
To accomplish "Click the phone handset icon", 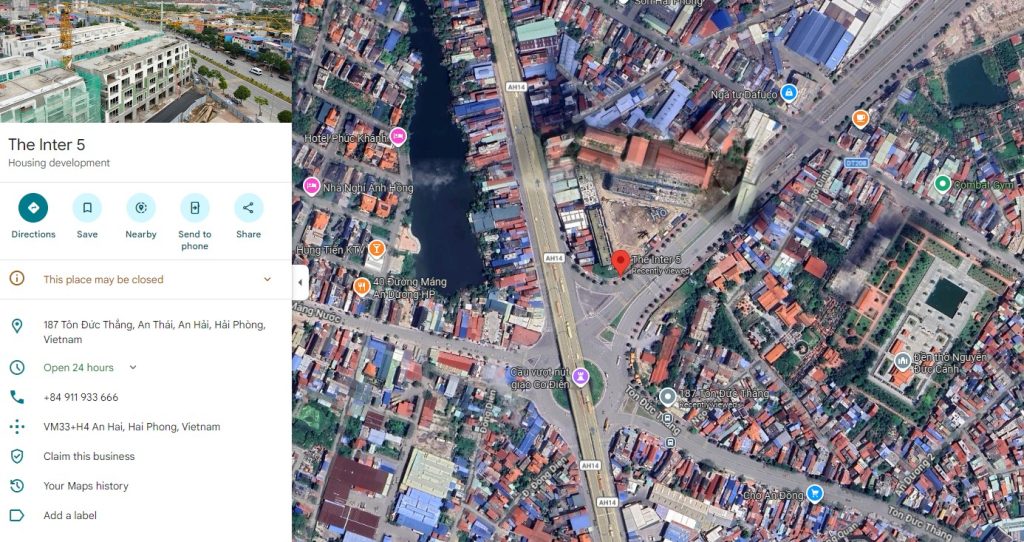I will [x=17, y=397].
